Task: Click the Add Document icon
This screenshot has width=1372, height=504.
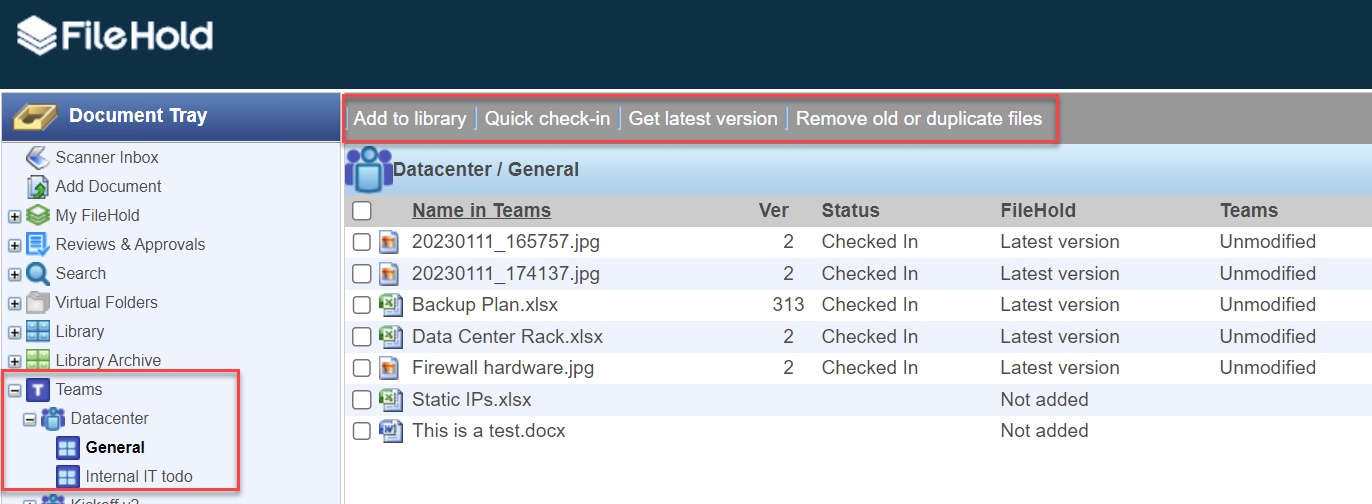Action: tap(38, 187)
